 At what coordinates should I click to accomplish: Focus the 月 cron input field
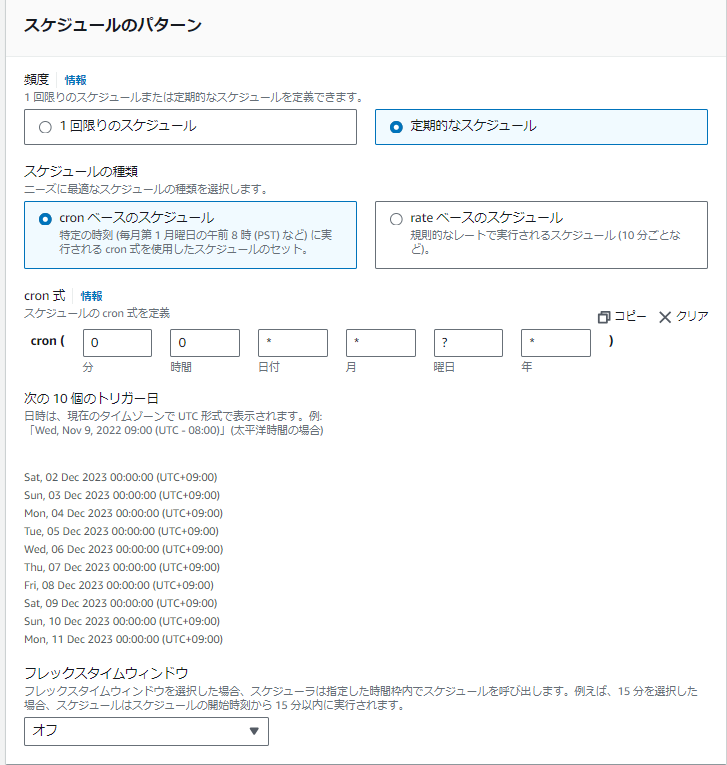[381, 343]
